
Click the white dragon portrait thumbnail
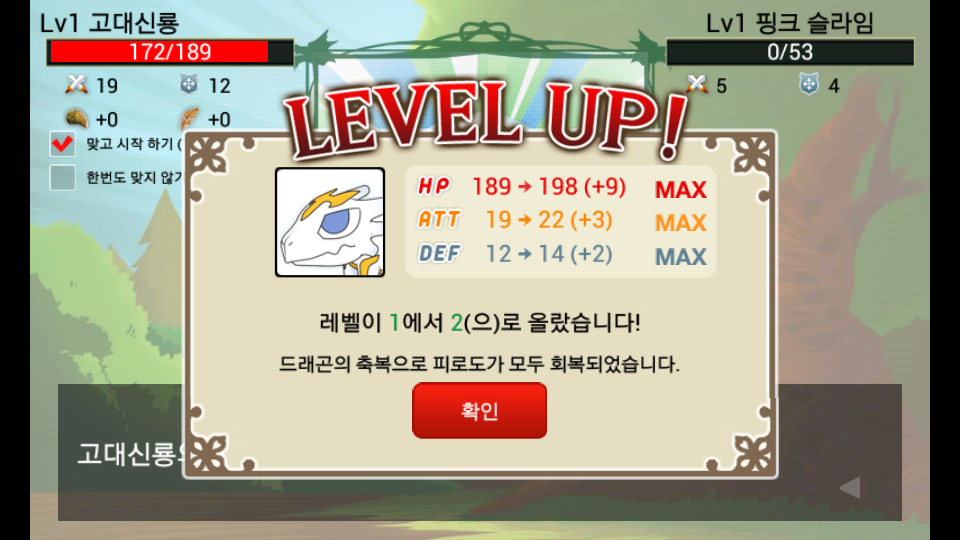[330, 222]
